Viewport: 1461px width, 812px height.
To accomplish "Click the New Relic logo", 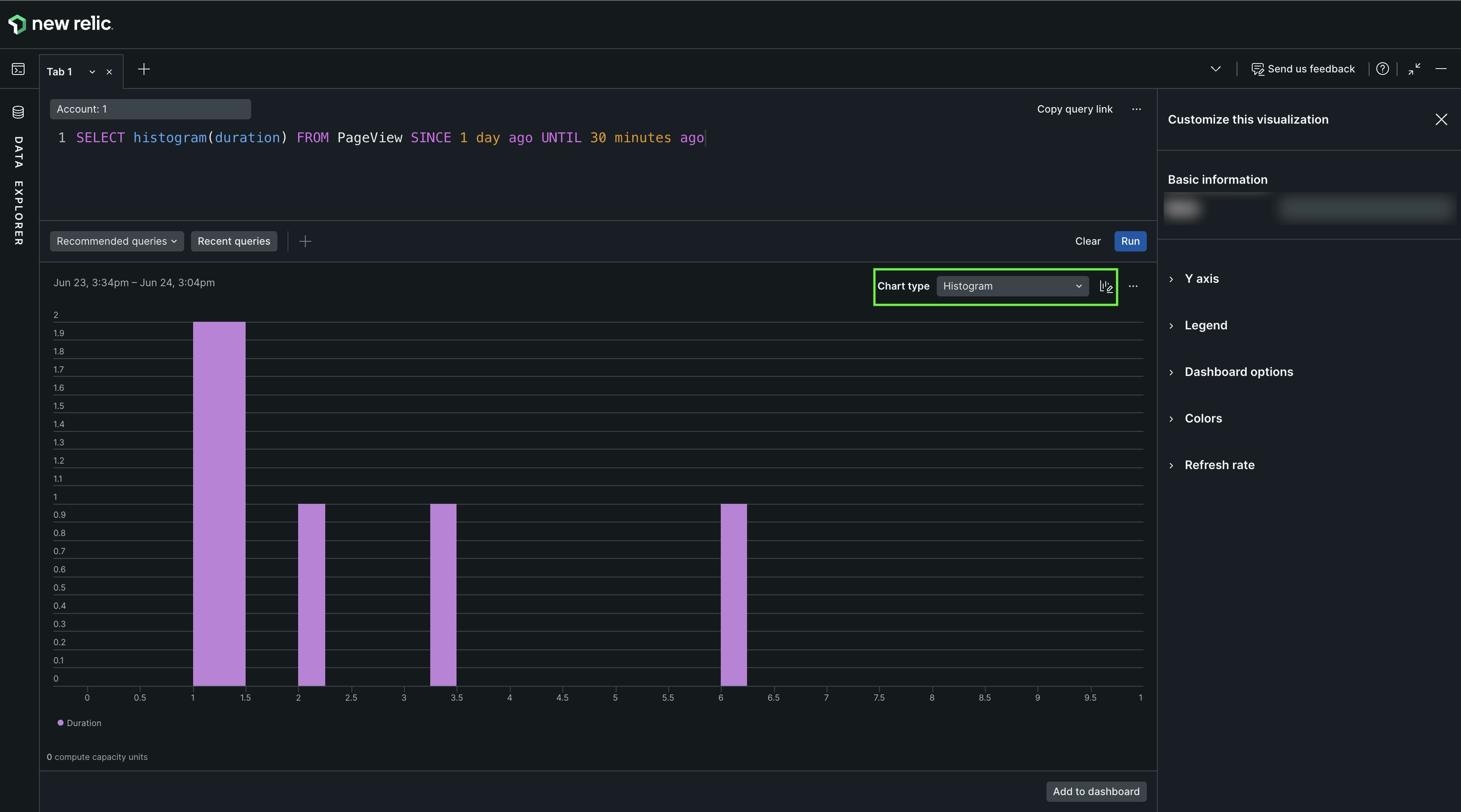I will click(x=61, y=24).
